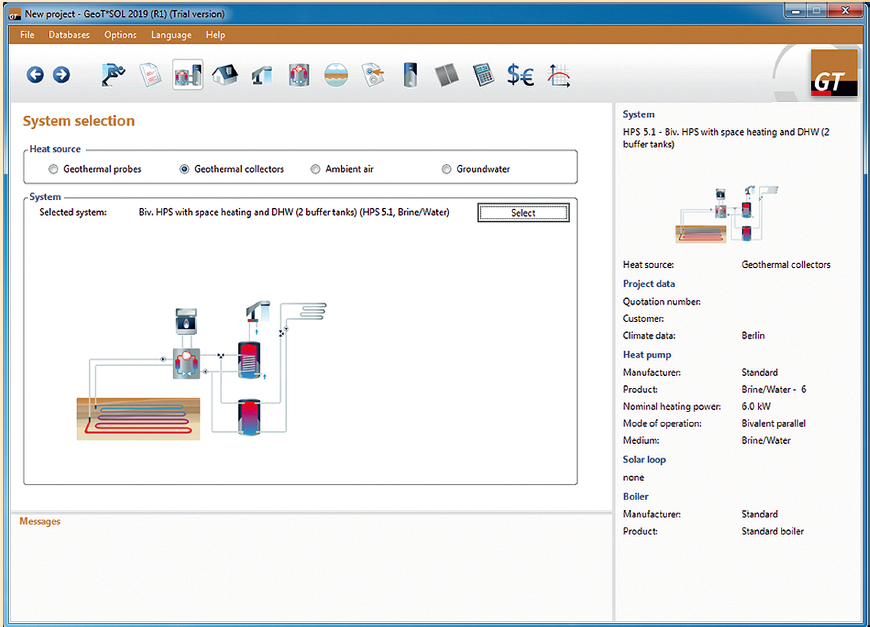870x627 pixels.
Task: Open the $€ financial analysis icon
Action: pyautogui.click(x=520, y=75)
